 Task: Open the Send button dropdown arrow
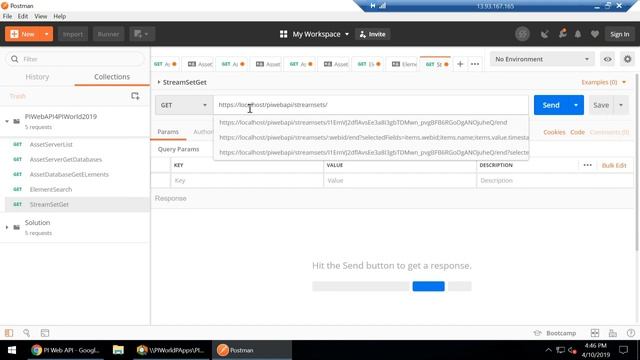coord(576,105)
